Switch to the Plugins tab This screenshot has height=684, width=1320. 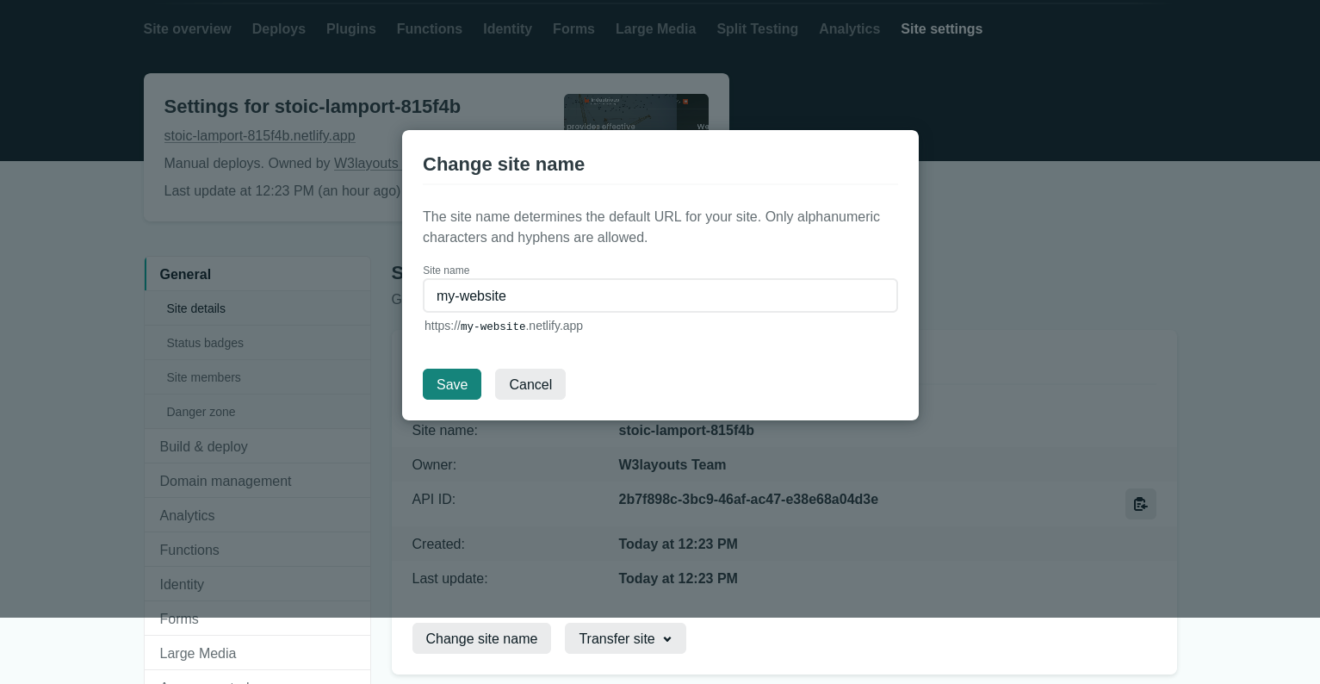click(351, 29)
